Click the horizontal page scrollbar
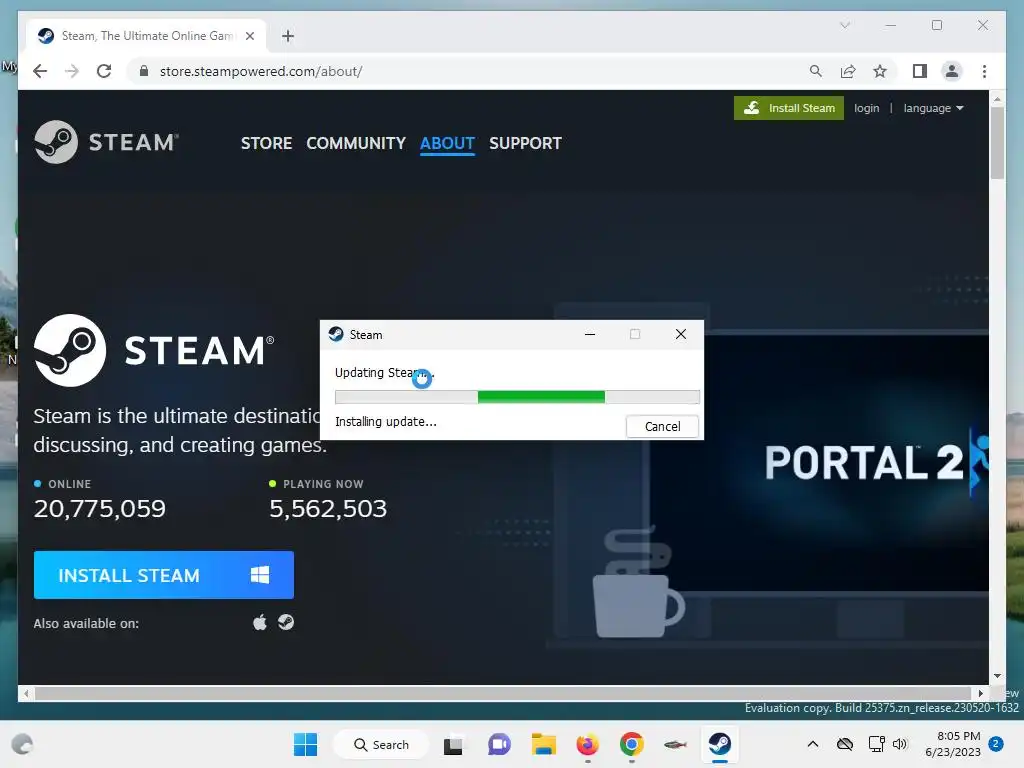Viewport: 1024px width, 768px height. click(x=503, y=694)
